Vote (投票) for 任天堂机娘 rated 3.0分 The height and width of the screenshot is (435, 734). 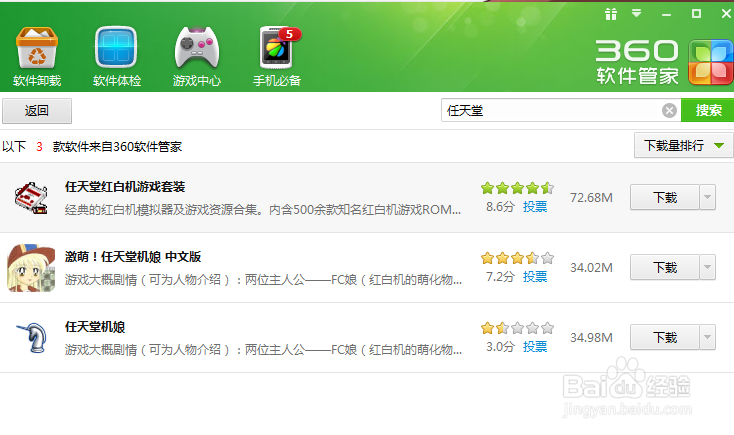(535, 347)
